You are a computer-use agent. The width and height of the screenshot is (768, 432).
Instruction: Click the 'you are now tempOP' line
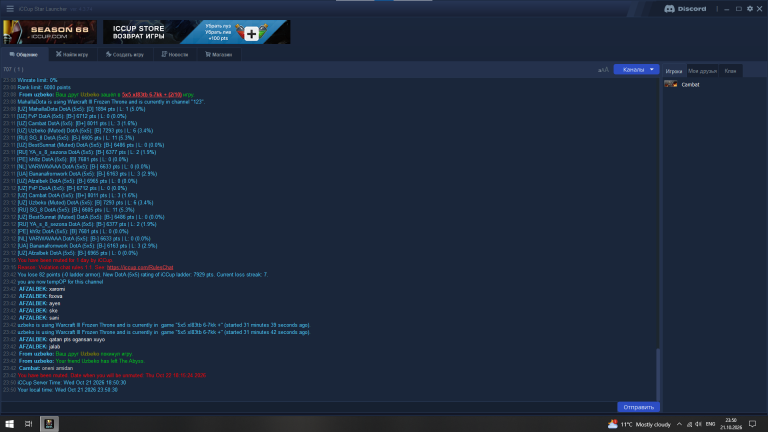(x=60, y=282)
